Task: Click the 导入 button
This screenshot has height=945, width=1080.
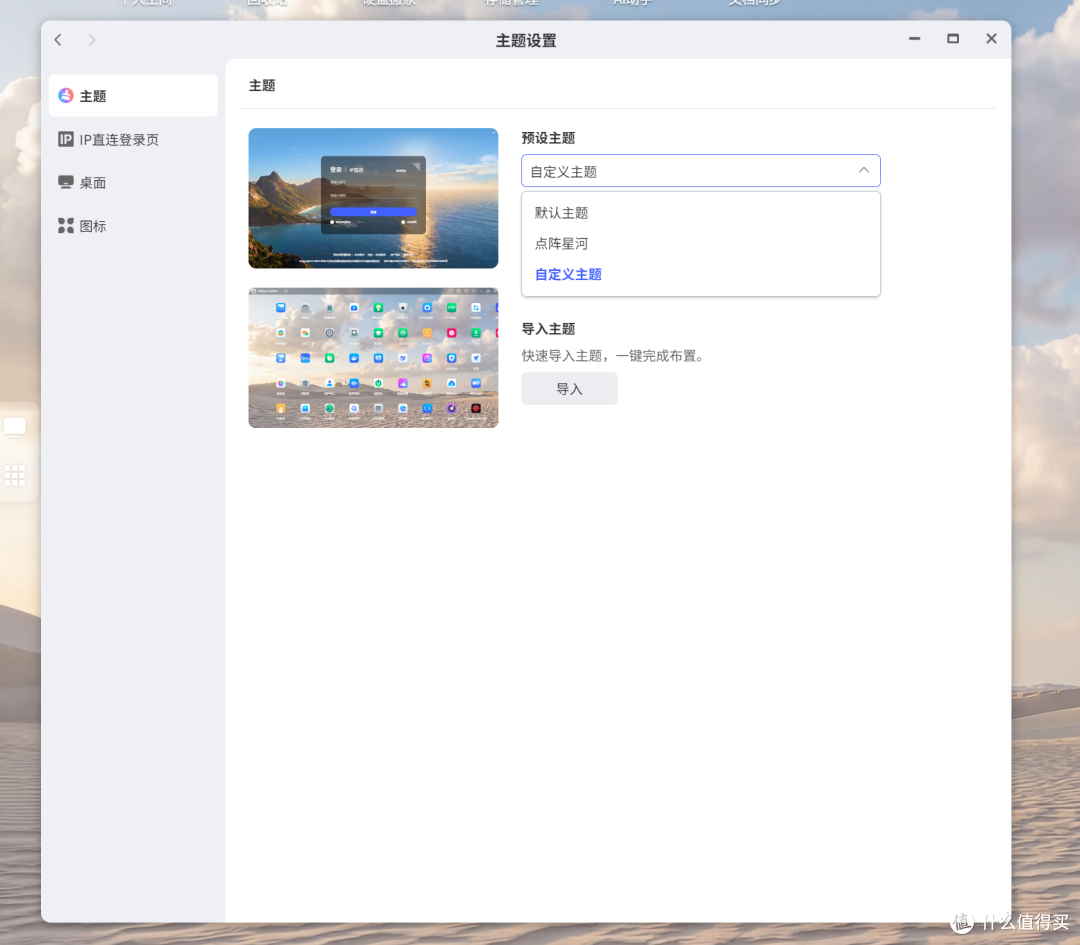Action: click(569, 389)
